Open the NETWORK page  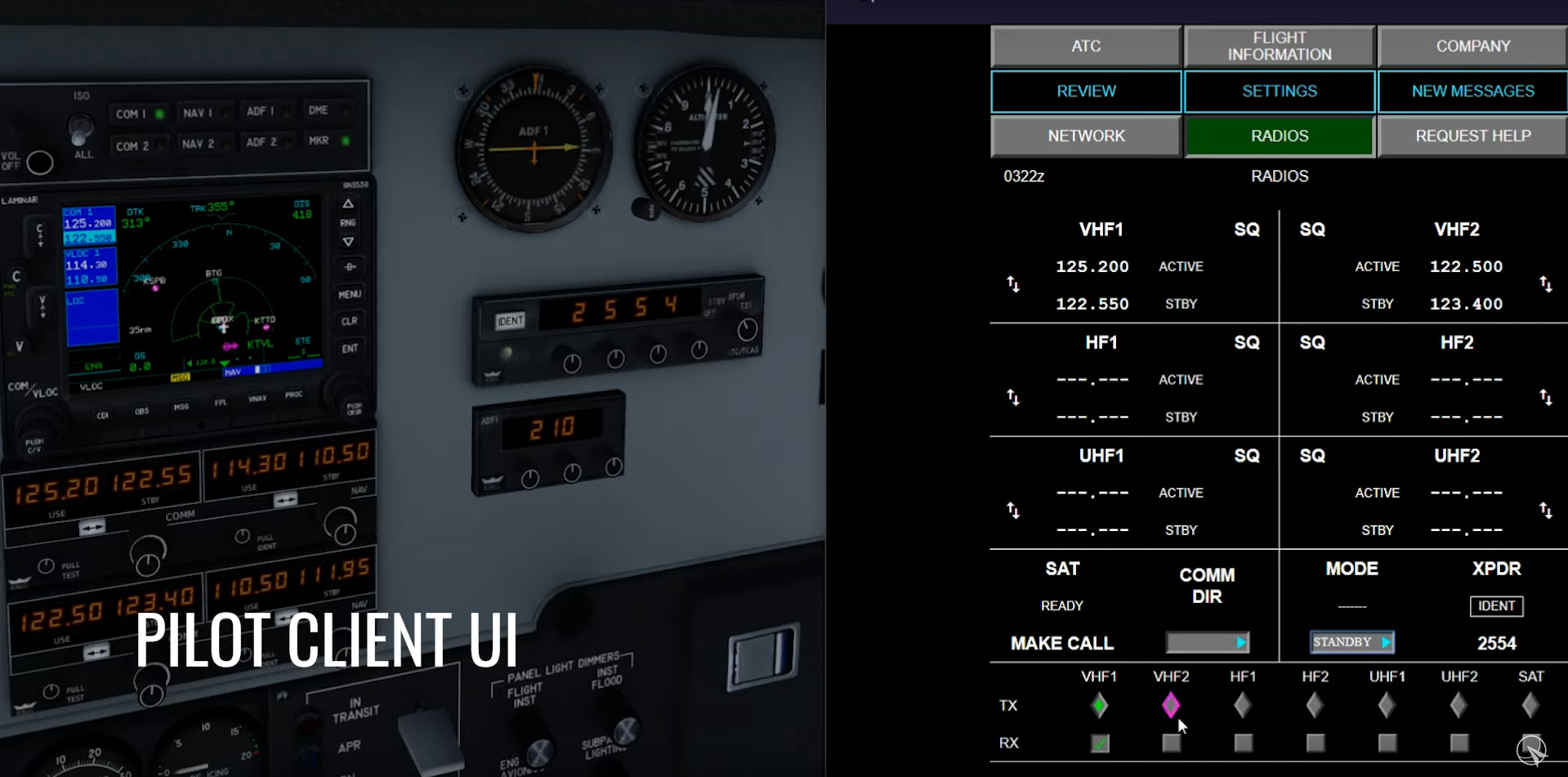pyautogui.click(x=1086, y=136)
